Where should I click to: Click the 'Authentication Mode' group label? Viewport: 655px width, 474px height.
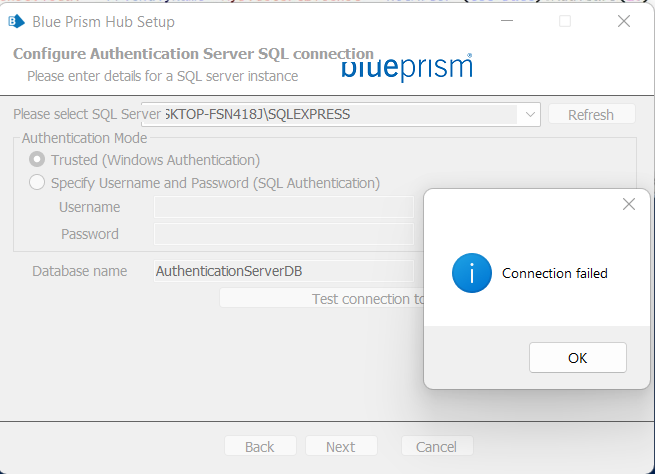(x=84, y=138)
